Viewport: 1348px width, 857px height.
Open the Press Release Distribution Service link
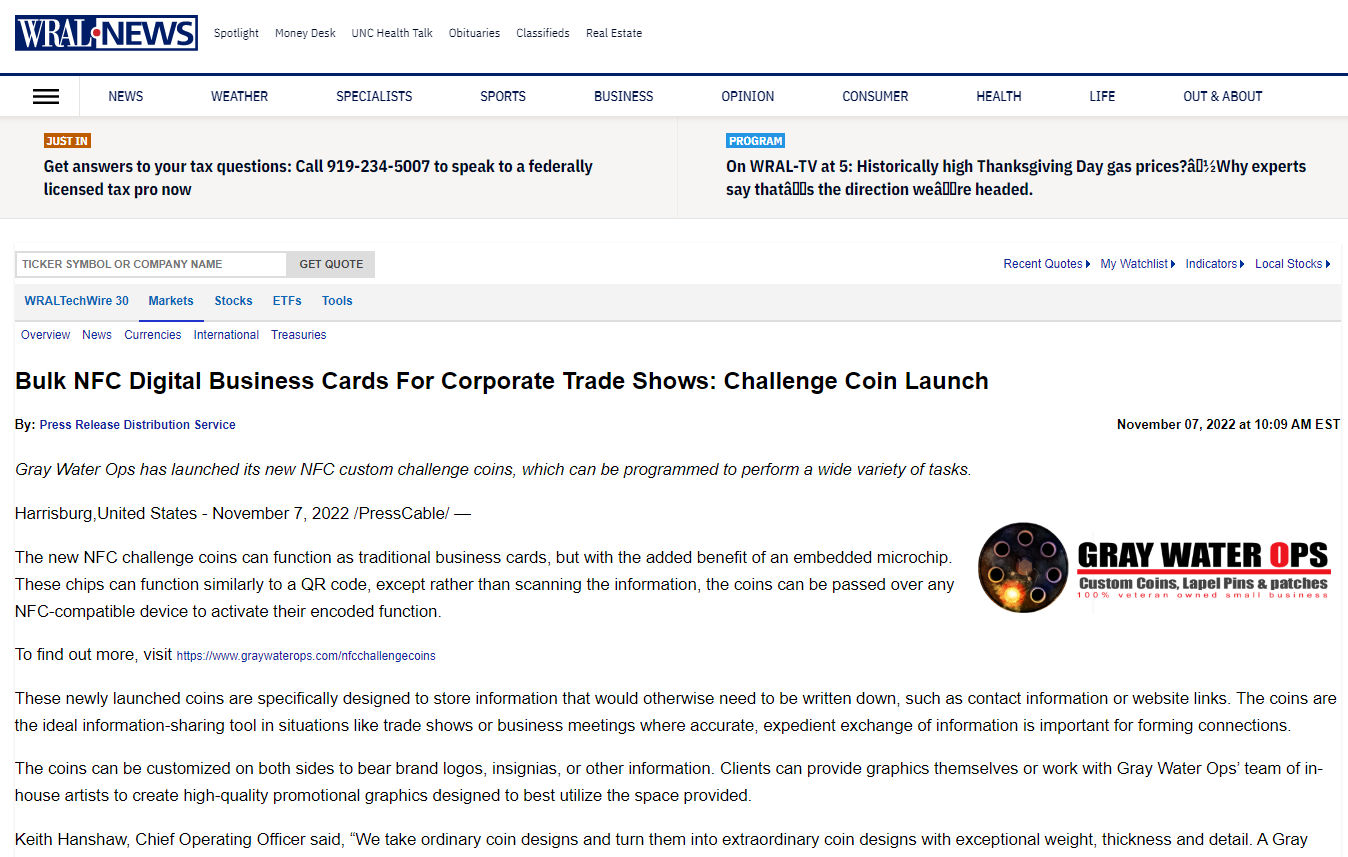point(138,425)
